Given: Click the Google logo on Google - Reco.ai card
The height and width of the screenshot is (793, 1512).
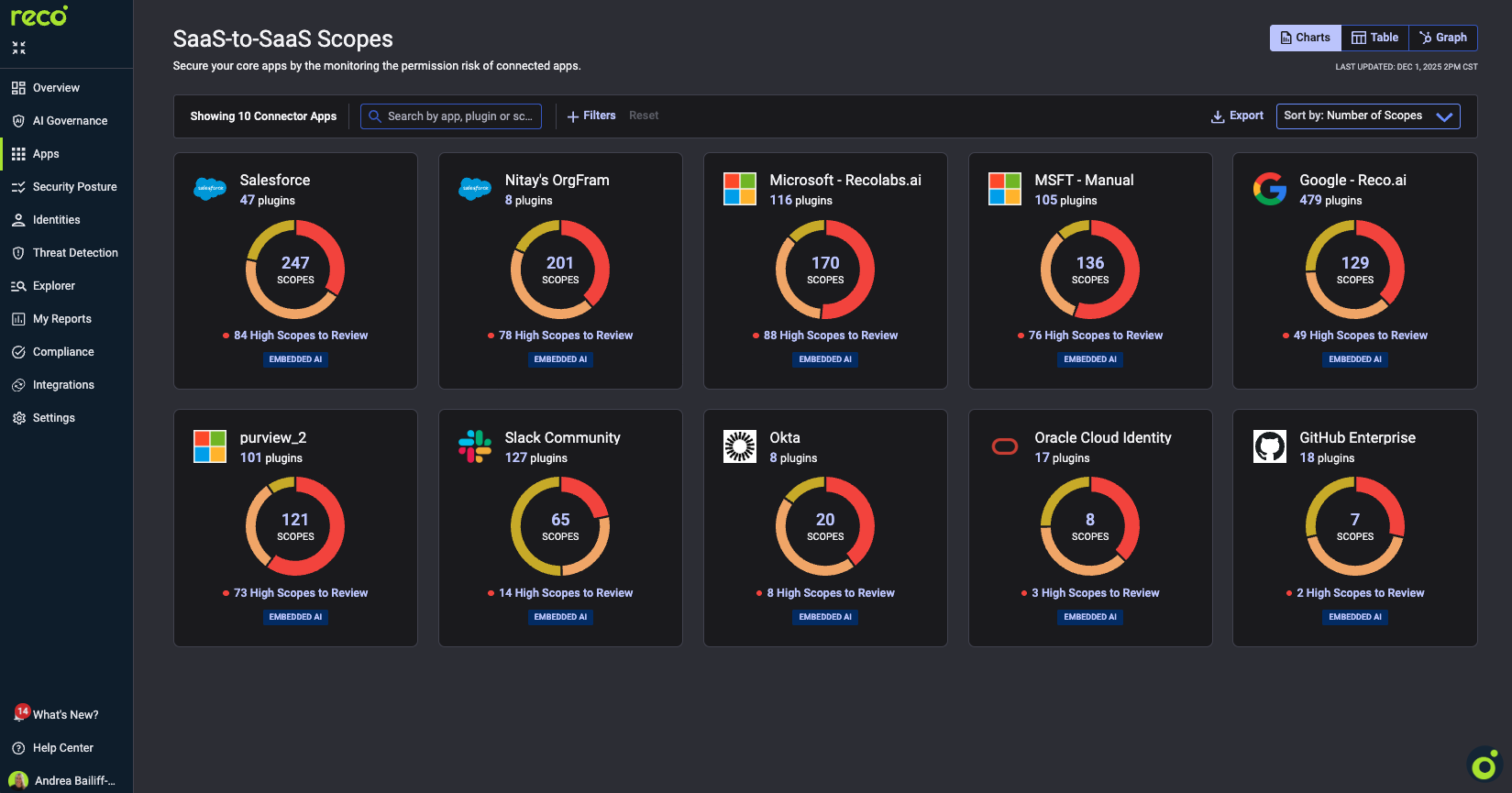Looking at the screenshot, I should tap(1270, 189).
